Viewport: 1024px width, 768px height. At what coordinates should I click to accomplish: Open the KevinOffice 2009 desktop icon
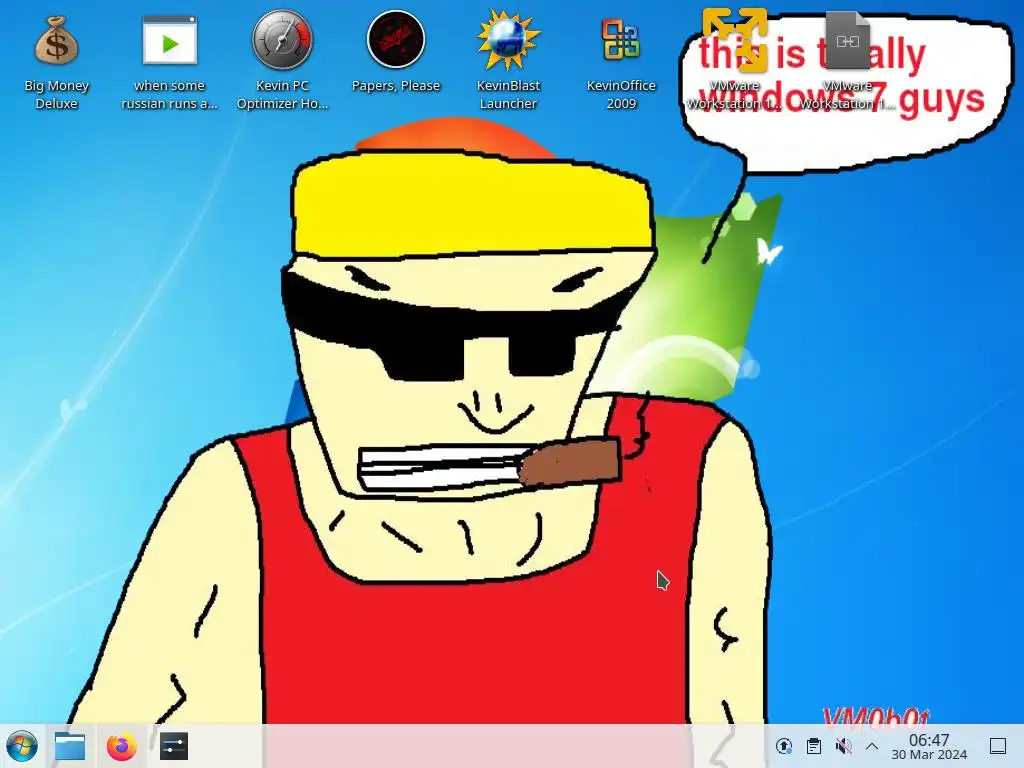(620, 62)
